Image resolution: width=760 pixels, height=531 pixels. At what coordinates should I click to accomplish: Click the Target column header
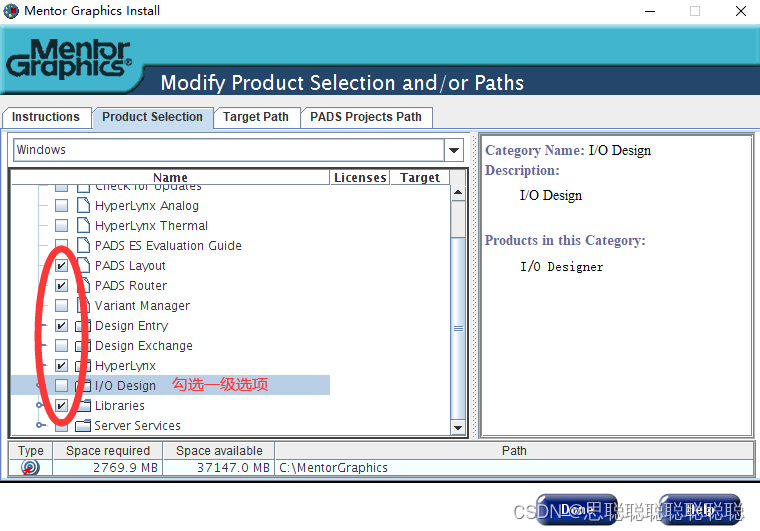(x=420, y=178)
